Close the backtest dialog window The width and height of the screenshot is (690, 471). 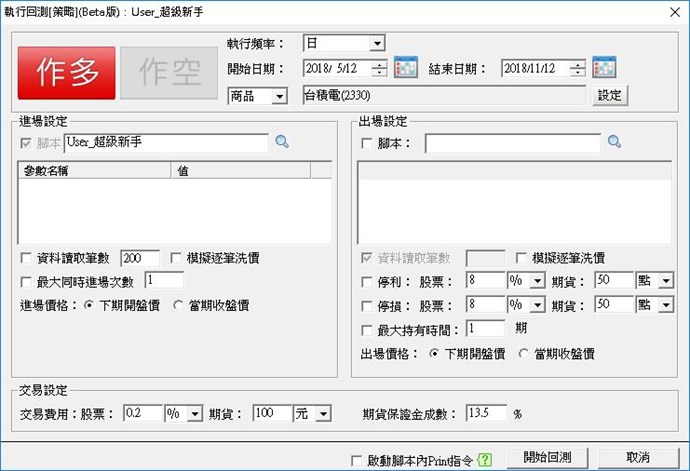pos(675,12)
